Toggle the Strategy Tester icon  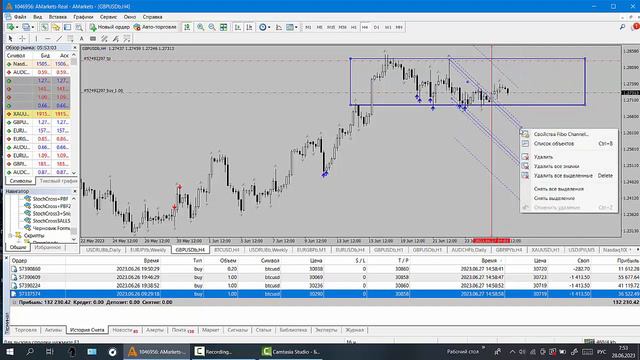(x=79, y=27)
